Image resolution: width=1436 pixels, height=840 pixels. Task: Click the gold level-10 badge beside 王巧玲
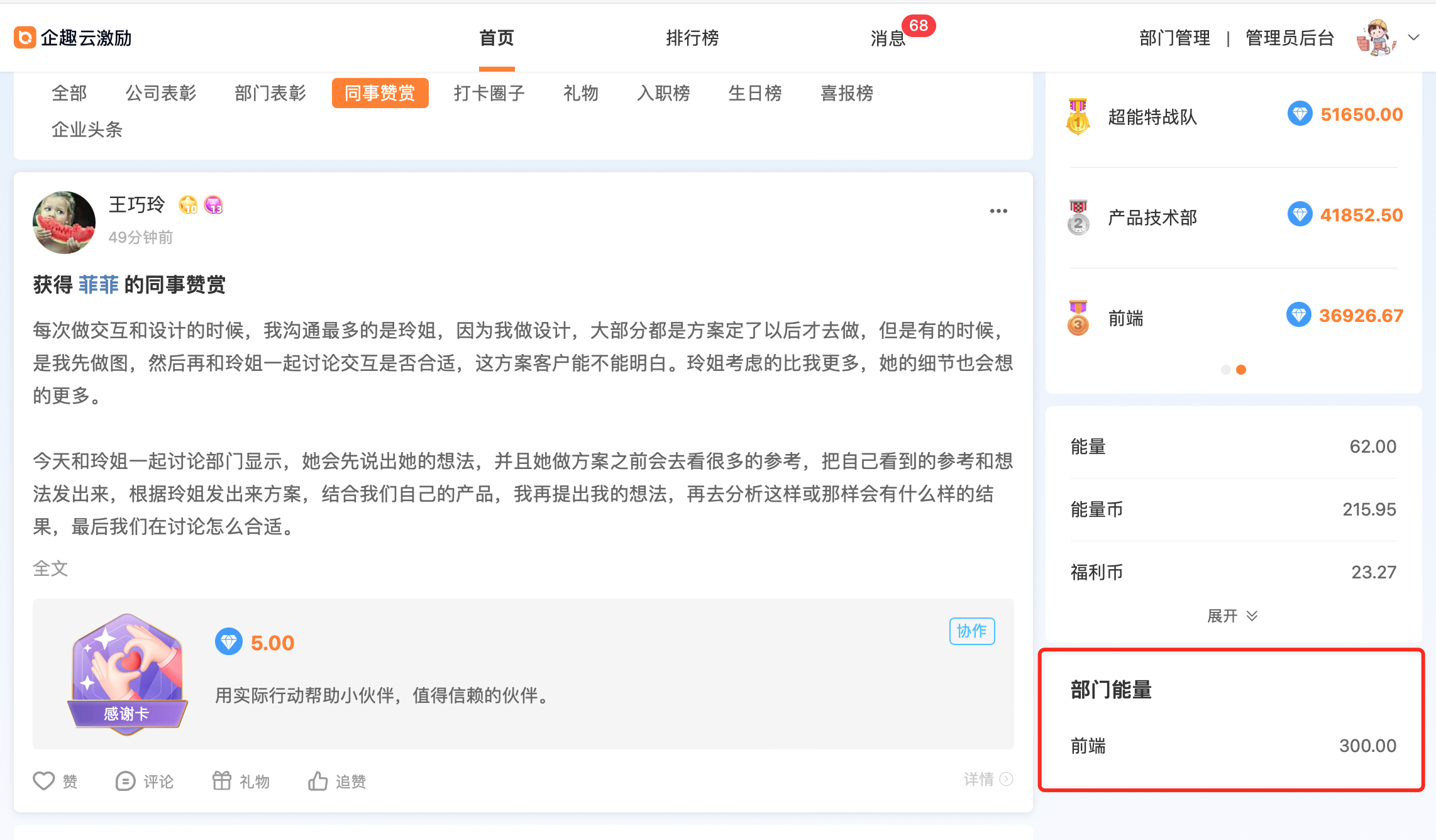click(188, 205)
